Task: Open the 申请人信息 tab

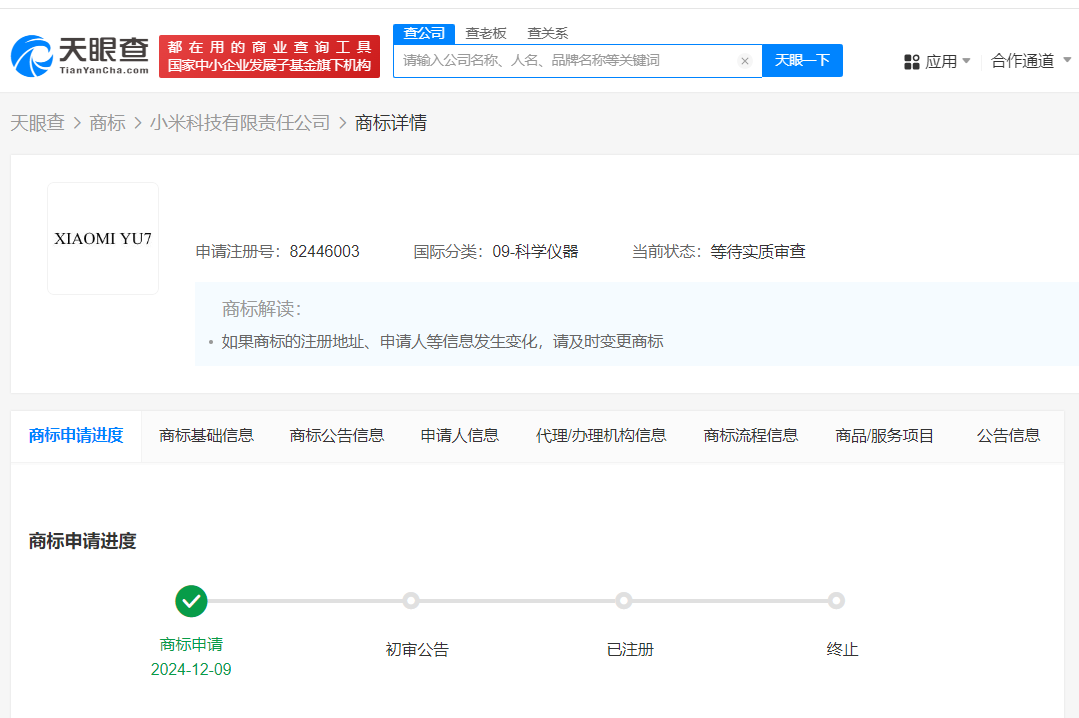Action: (459, 435)
